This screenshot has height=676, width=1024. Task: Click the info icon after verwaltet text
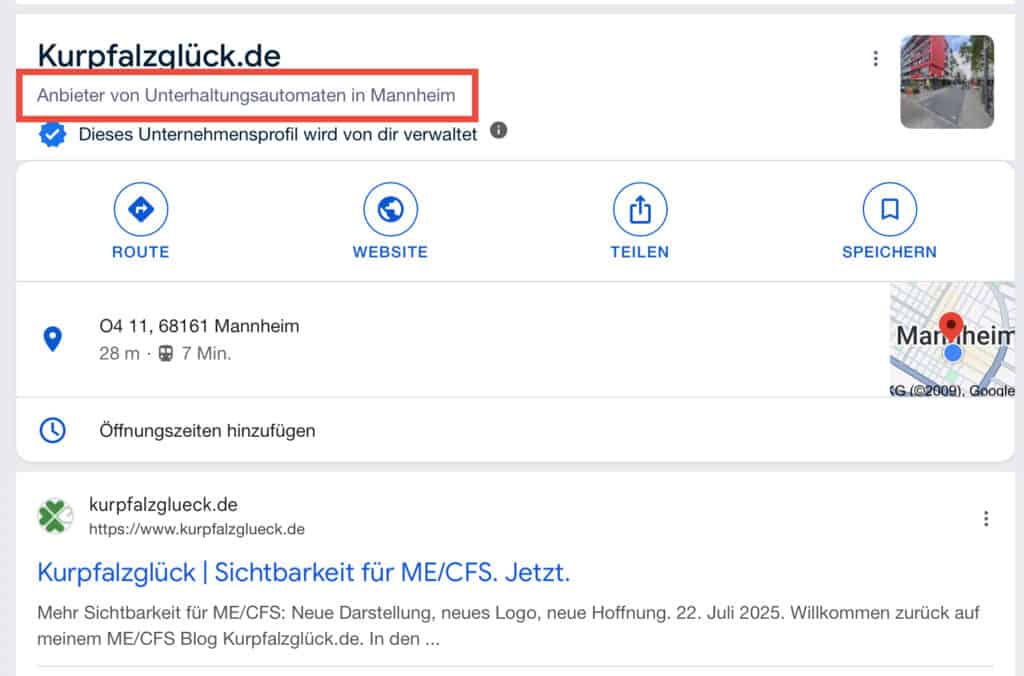coord(497,131)
